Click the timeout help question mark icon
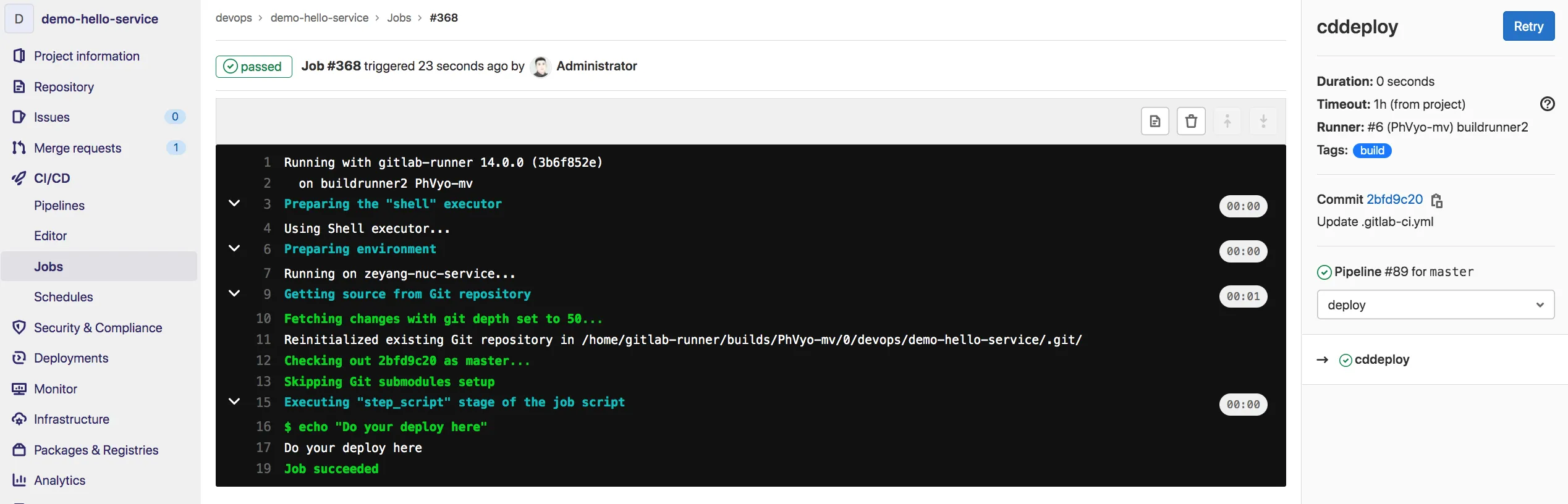This screenshot has width=1568, height=504. tap(1547, 104)
